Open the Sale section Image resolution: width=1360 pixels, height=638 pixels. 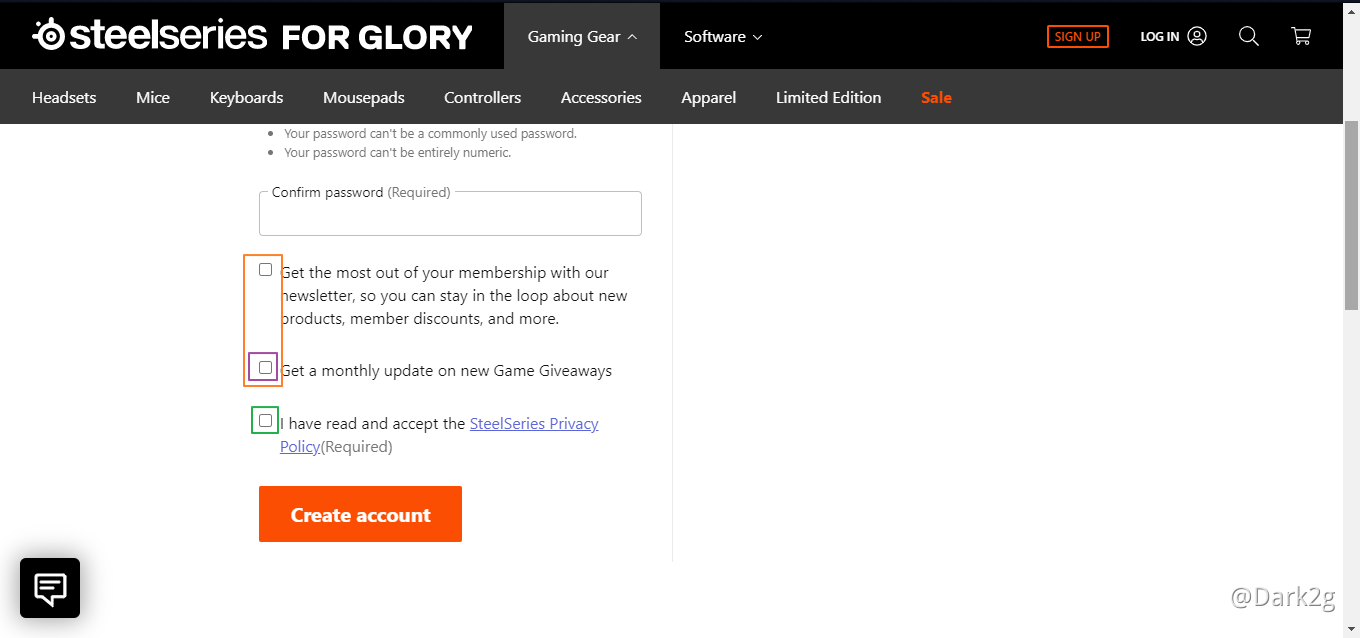pos(936,97)
